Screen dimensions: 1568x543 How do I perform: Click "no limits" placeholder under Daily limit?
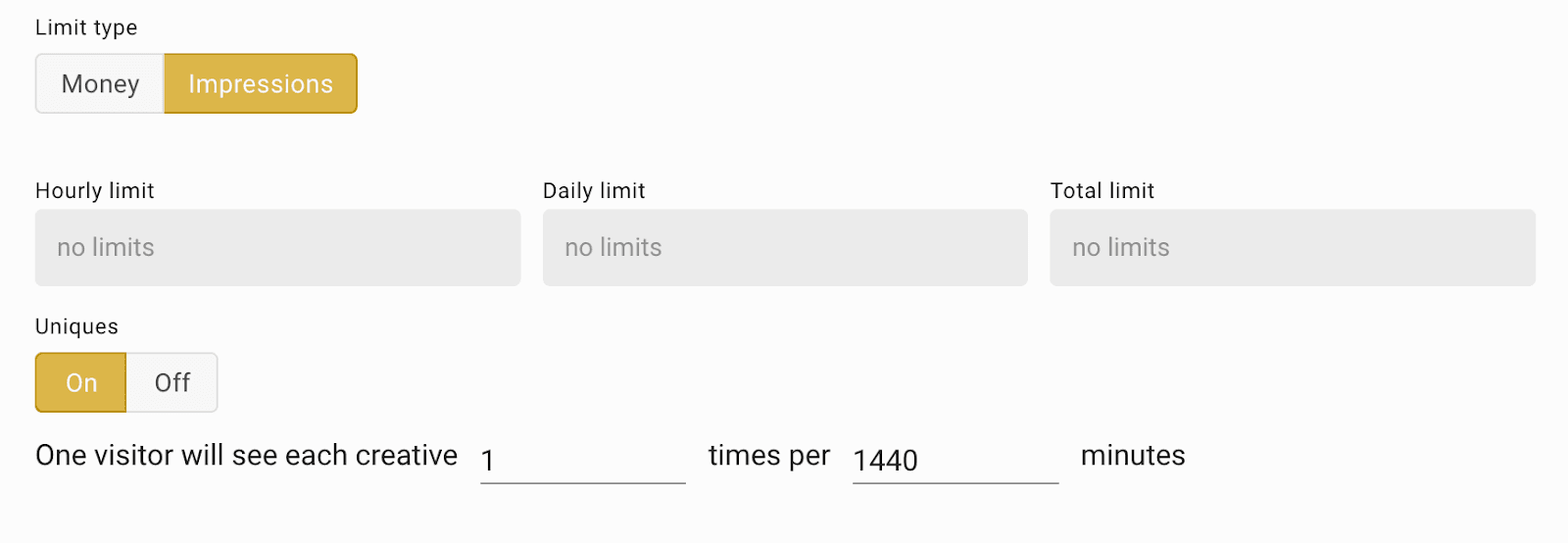[x=613, y=248]
